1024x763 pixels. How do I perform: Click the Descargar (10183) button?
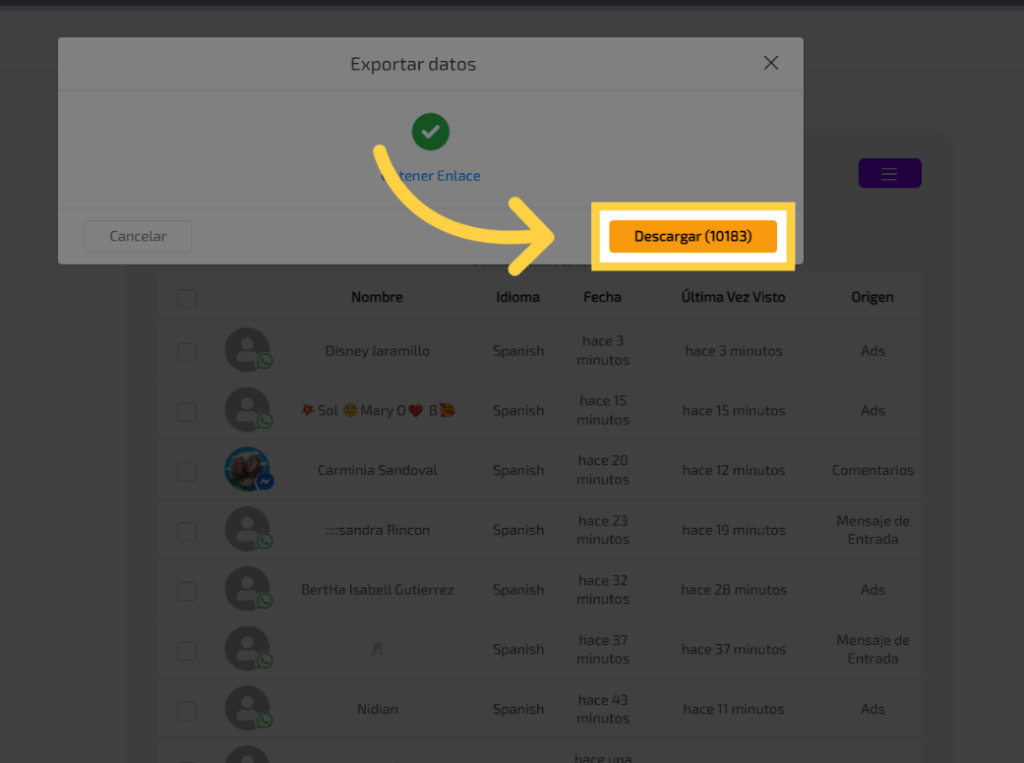692,237
